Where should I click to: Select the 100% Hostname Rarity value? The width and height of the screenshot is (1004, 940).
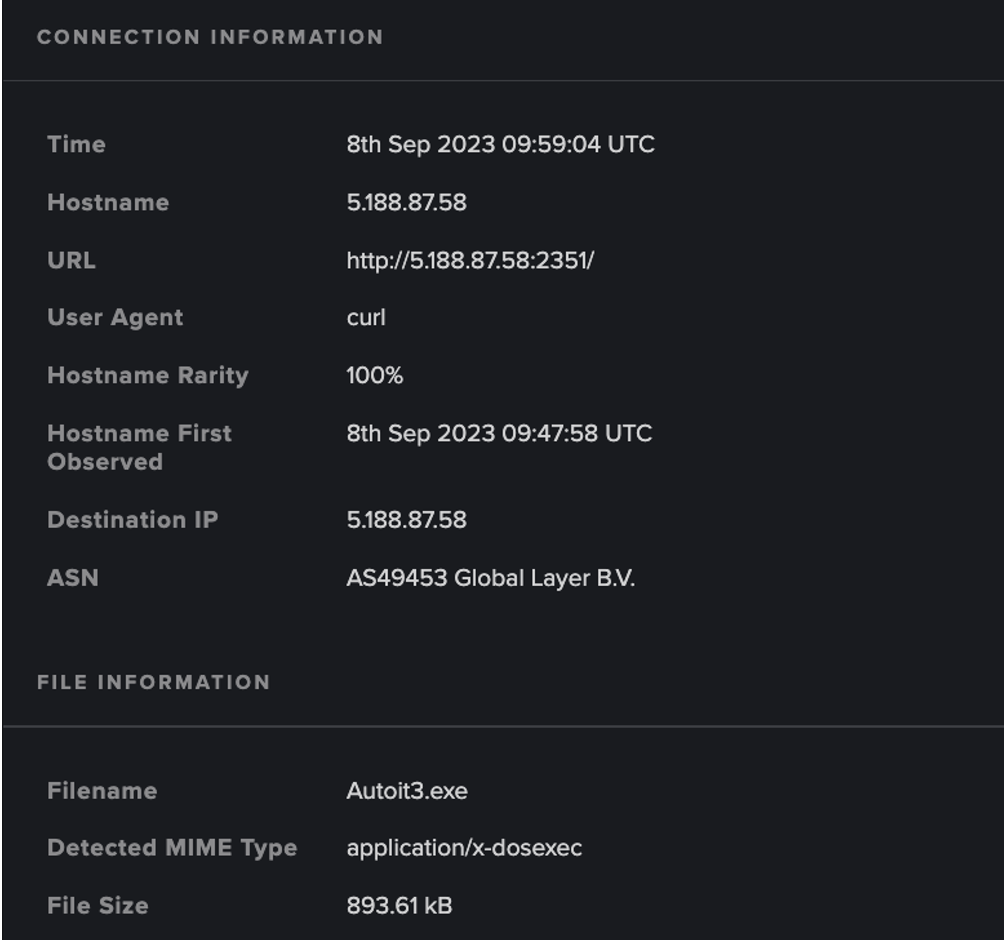tap(375, 376)
